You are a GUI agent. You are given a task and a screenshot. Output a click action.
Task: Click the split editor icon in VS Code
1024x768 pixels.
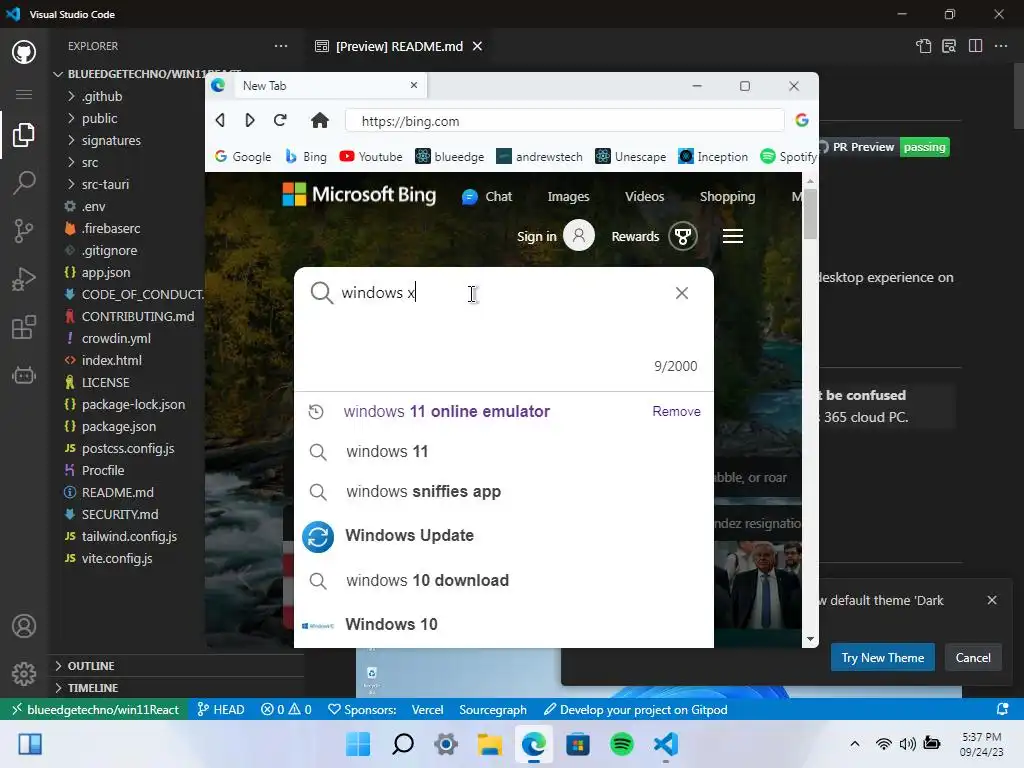(975, 46)
